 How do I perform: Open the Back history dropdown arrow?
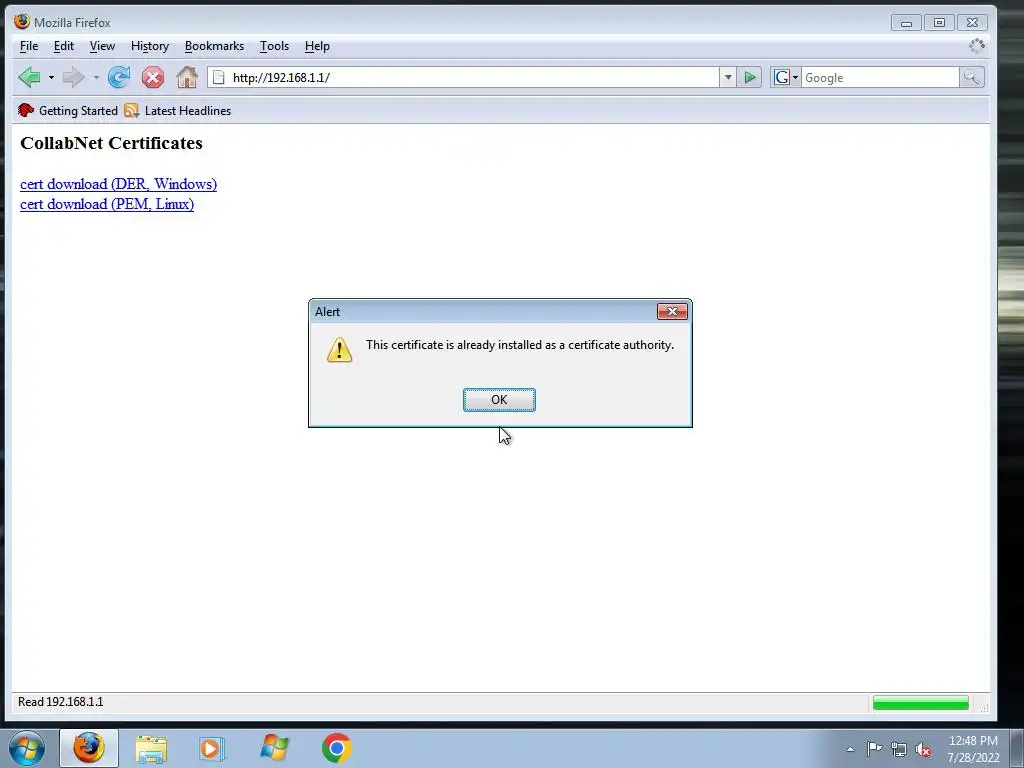coord(51,78)
